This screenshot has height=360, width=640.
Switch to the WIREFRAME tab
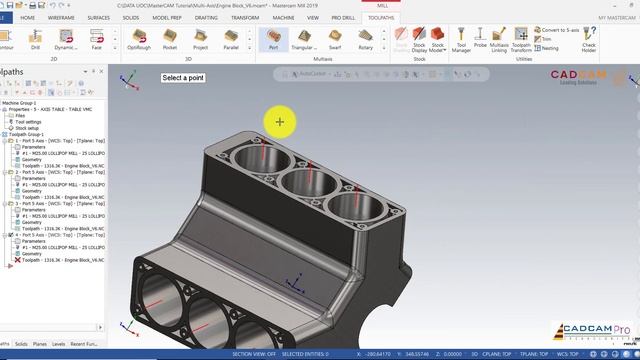click(x=61, y=18)
